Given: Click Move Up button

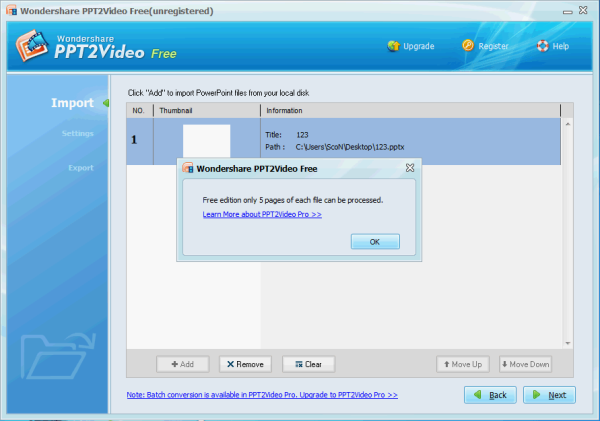Looking at the screenshot, I should (x=463, y=364).
